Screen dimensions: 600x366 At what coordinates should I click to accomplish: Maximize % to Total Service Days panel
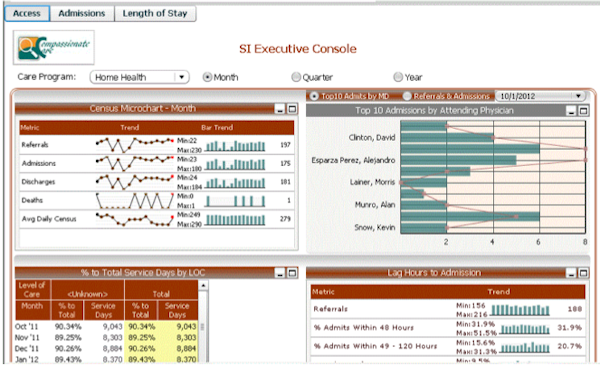coord(292,273)
